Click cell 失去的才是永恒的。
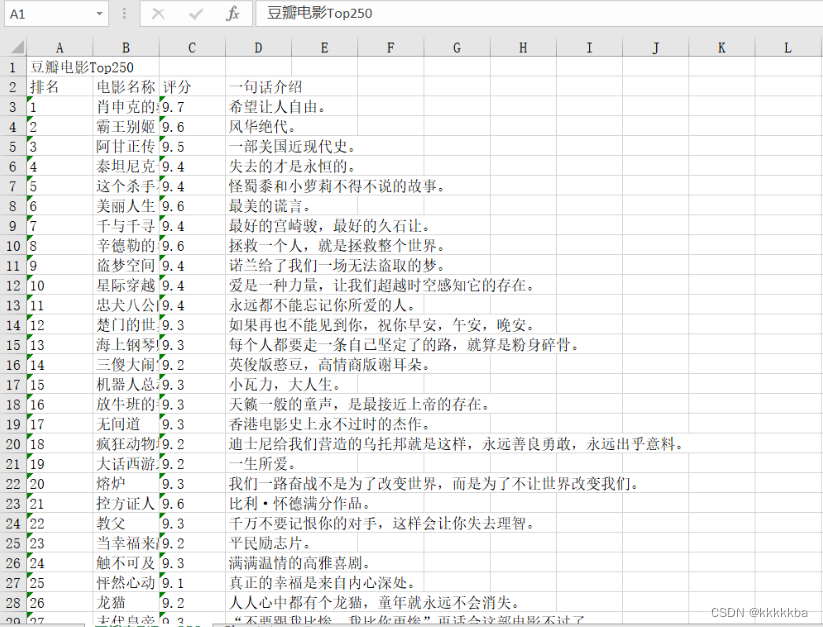Image resolution: width=823 pixels, height=627 pixels. pyautogui.click(x=292, y=166)
